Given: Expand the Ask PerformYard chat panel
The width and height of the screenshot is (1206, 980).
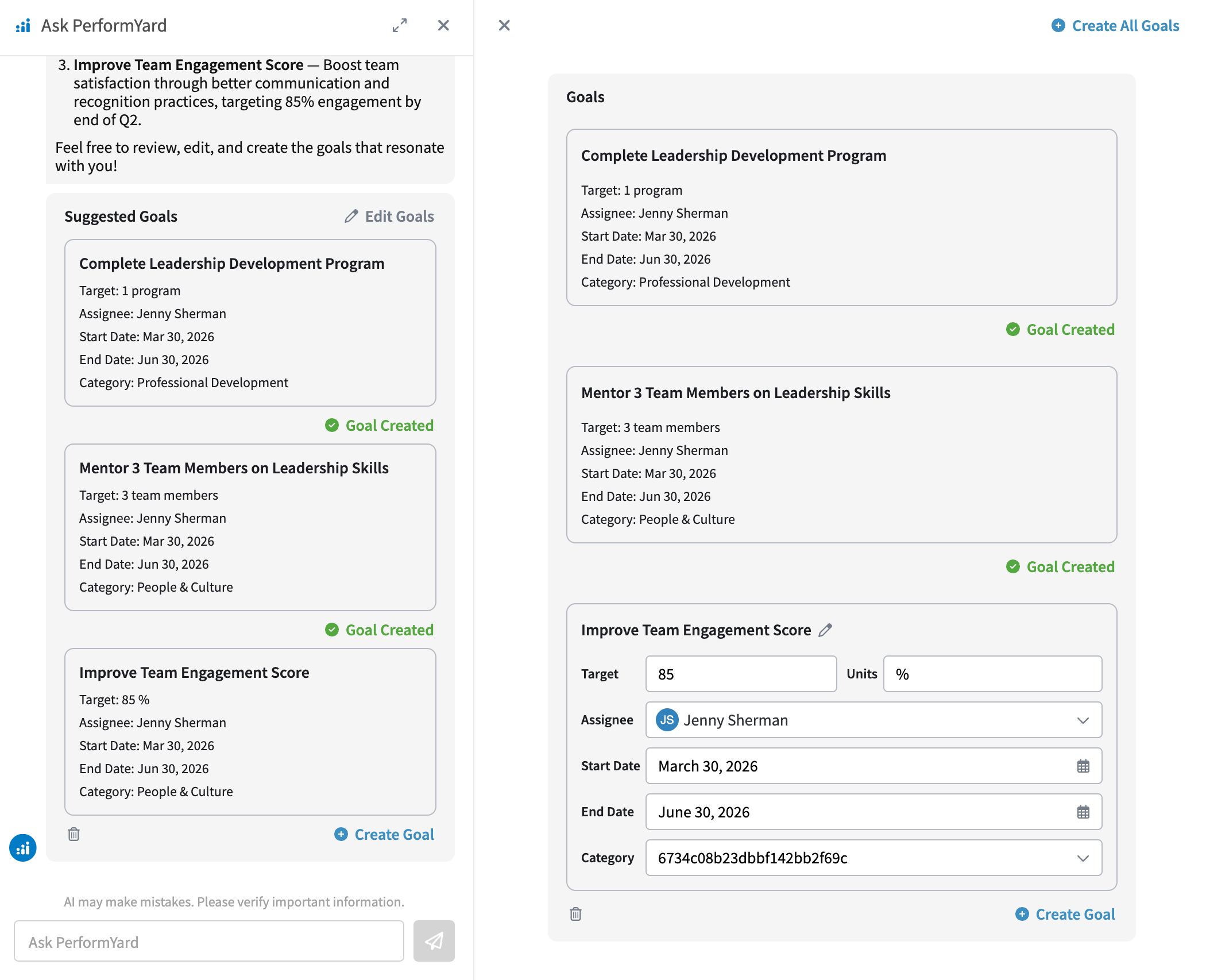Looking at the screenshot, I should click(x=400, y=25).
